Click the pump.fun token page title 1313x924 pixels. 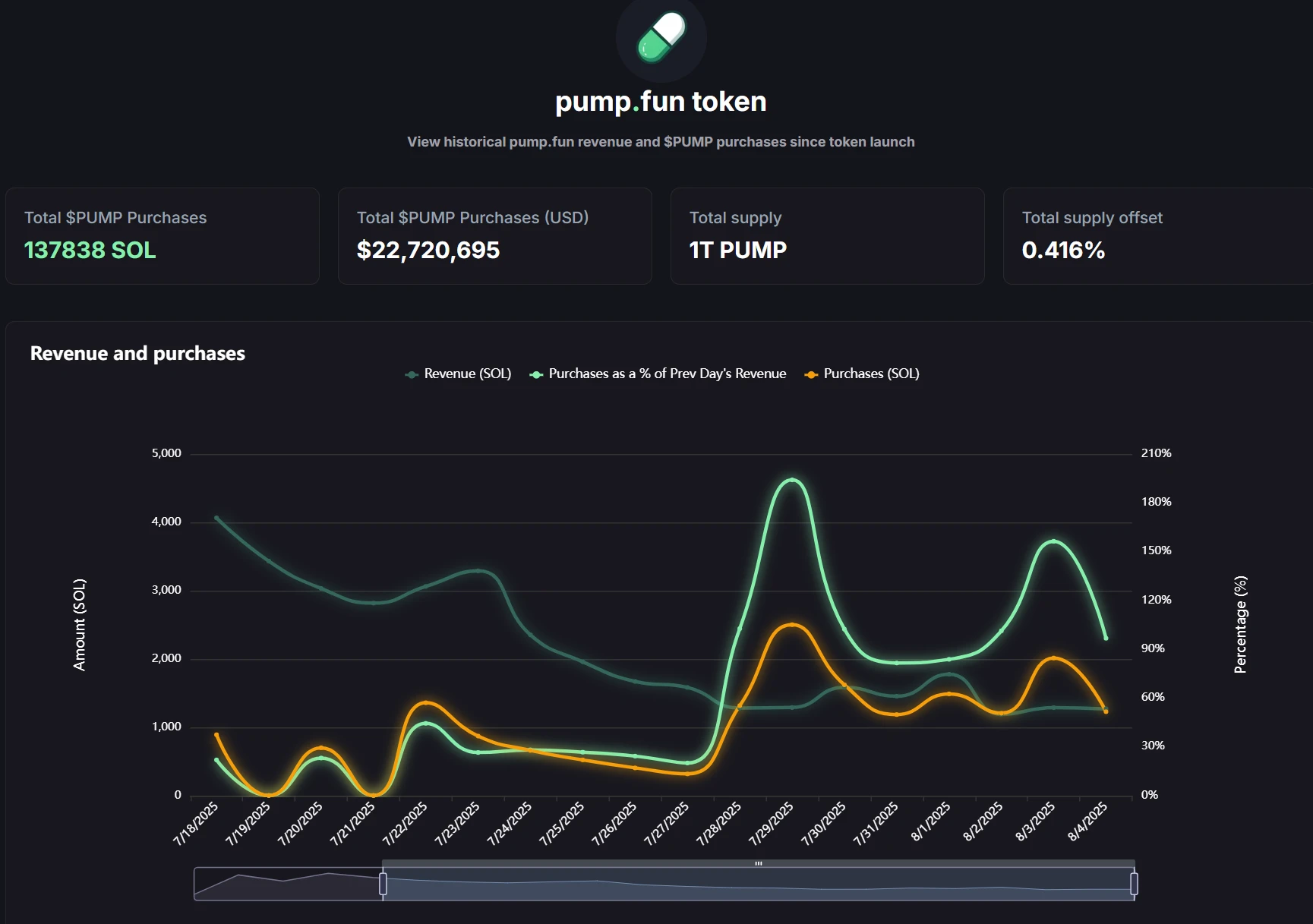pyautogui.click(x=659, y=101)
